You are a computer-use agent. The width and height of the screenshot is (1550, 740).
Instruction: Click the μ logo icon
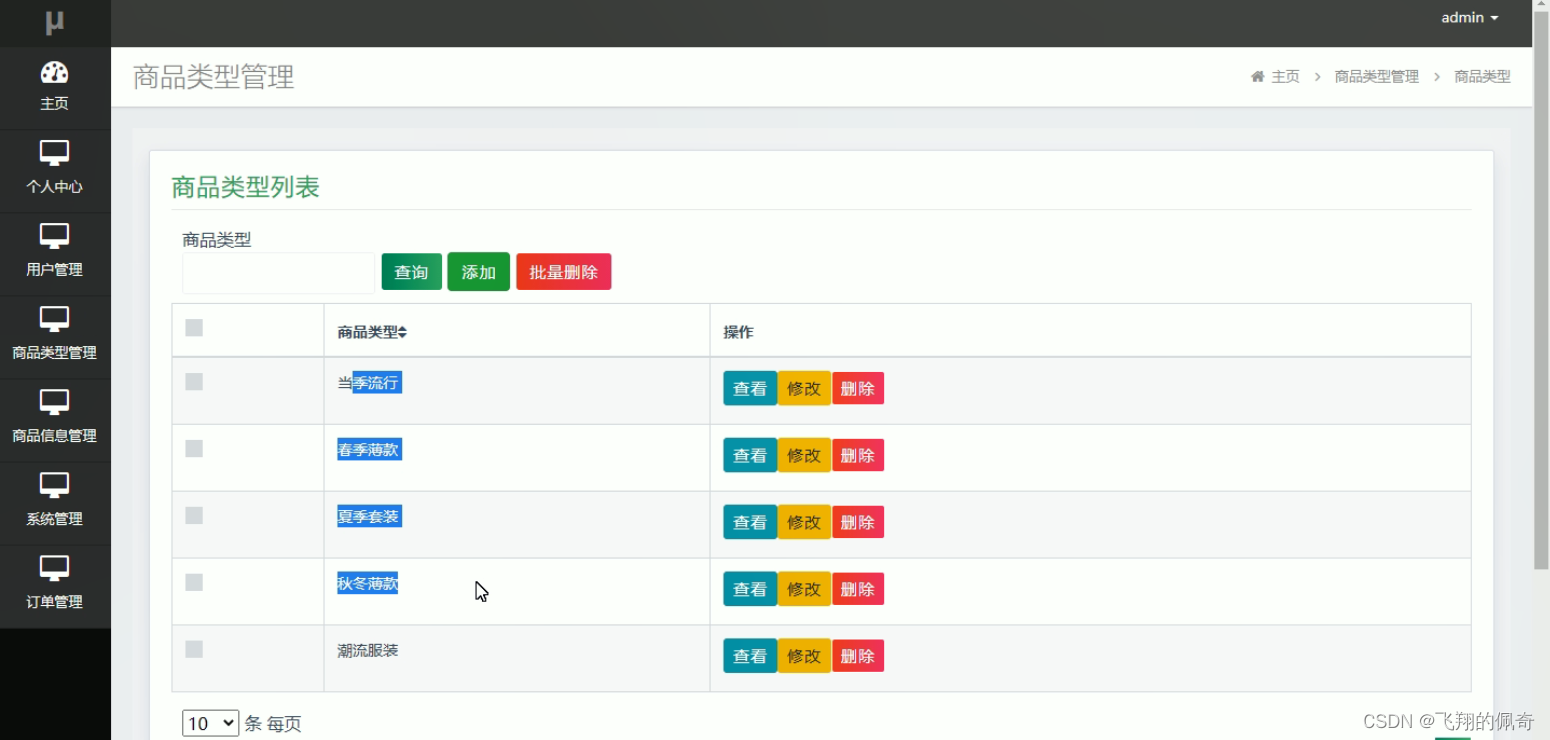click(55, 21)
